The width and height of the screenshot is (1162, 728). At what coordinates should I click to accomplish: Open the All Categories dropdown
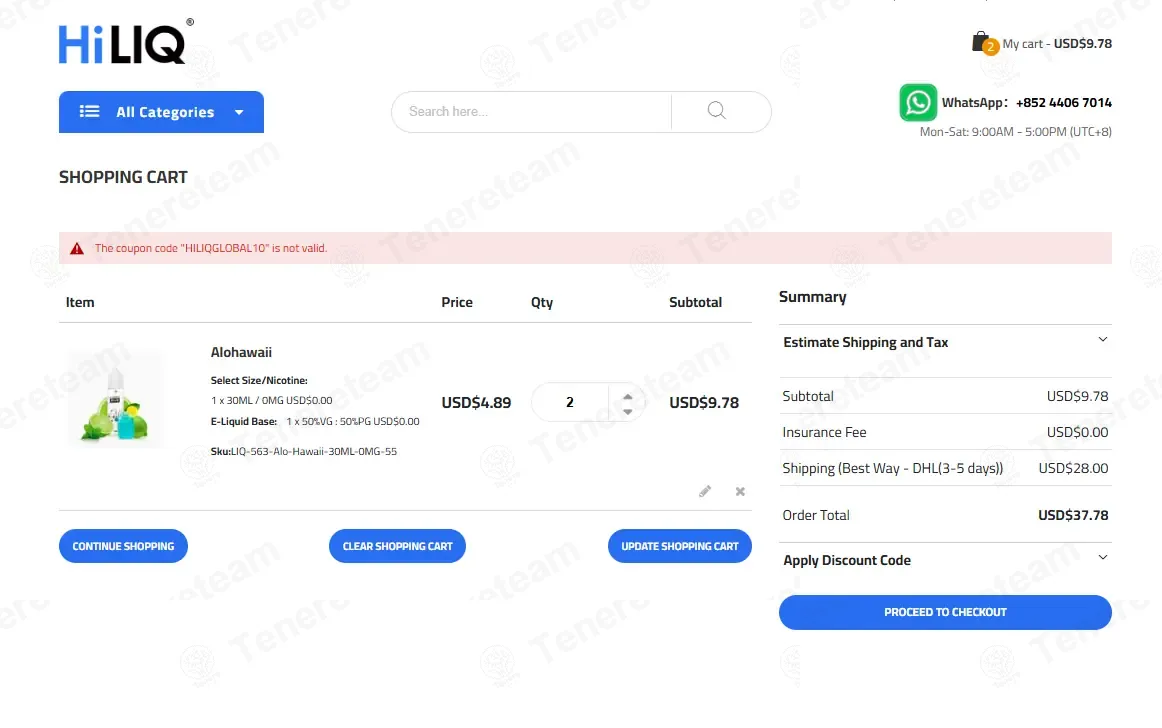[161, 112]
